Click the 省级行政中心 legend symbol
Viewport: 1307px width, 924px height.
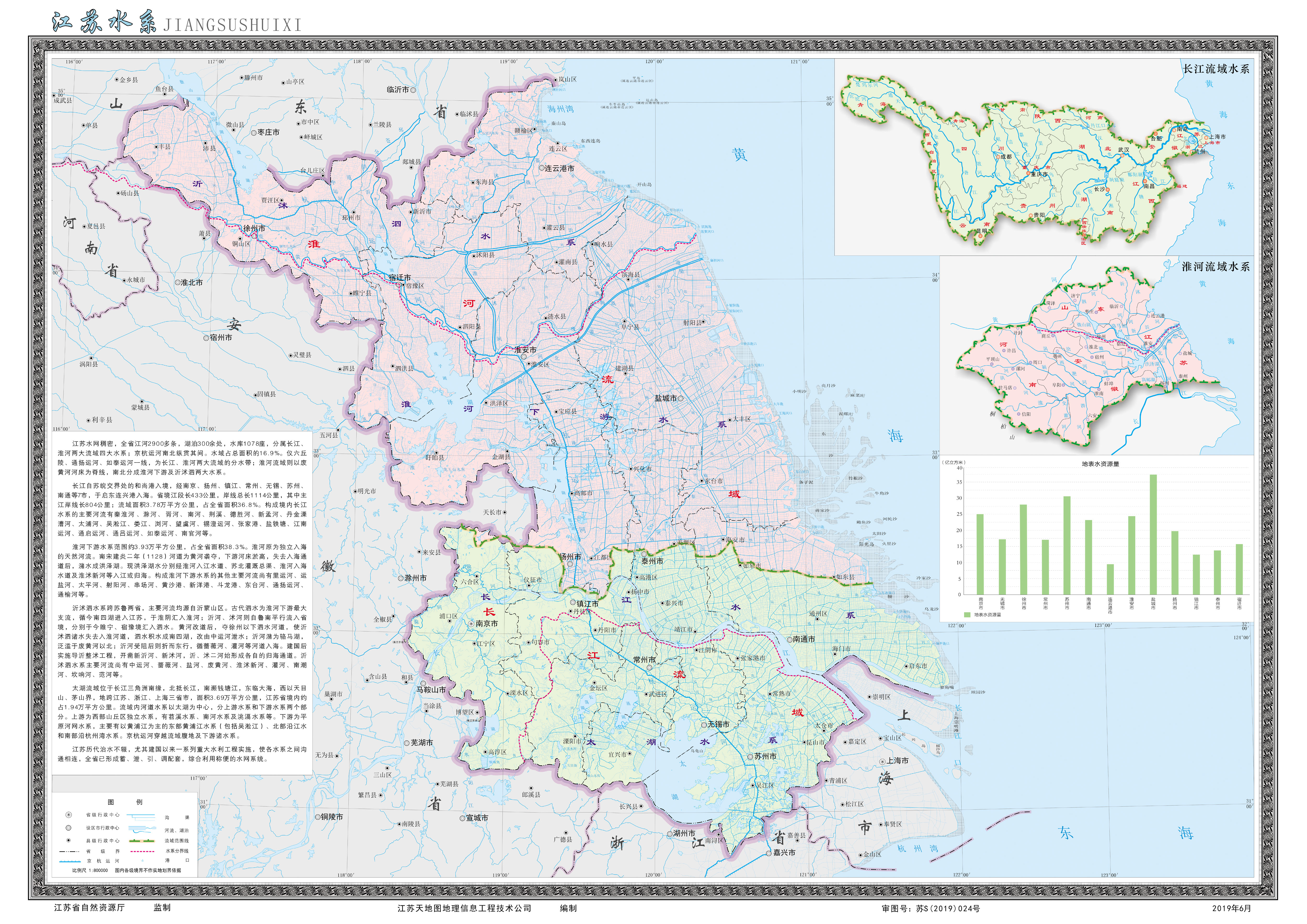tap(69, 815)
